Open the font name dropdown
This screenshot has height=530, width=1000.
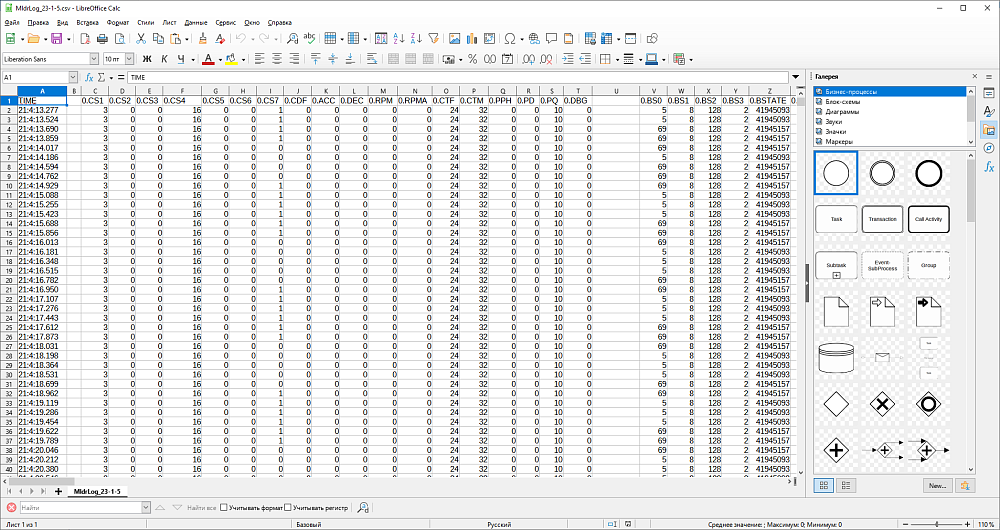95,59
